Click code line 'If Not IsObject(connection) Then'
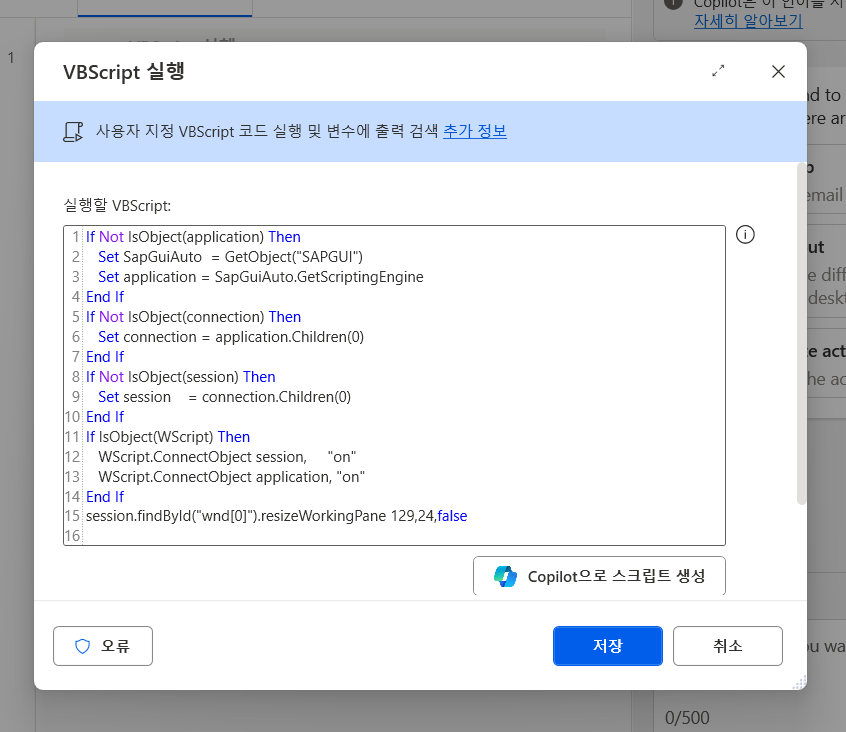846x732 pixels. (193, 317)
